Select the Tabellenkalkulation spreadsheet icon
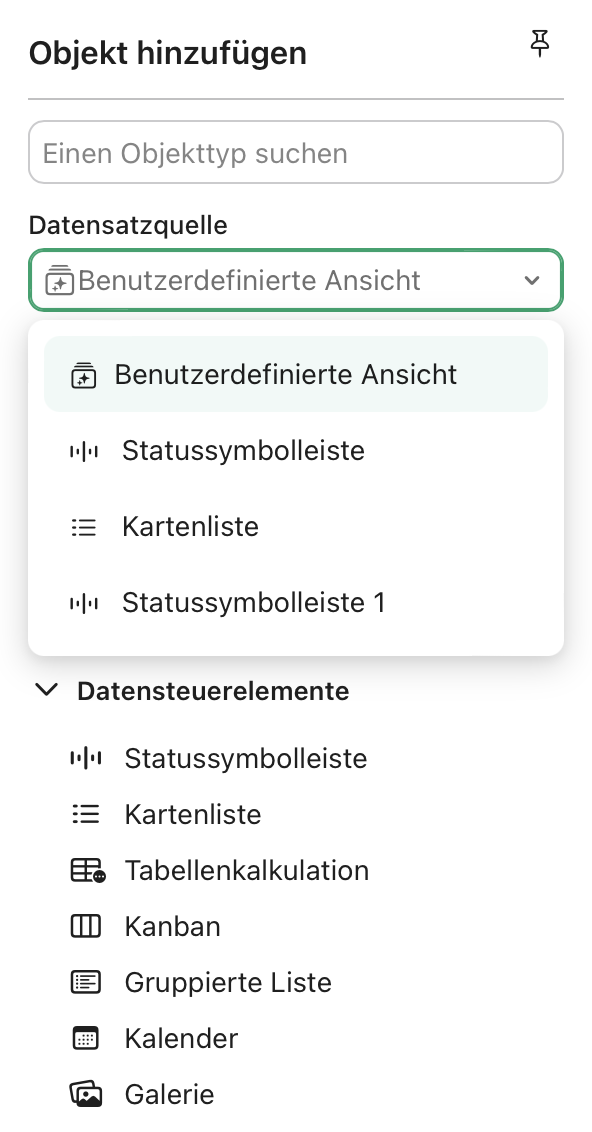Image resolution: width=592 pixels, height=1132 pixels. (86, 870)
